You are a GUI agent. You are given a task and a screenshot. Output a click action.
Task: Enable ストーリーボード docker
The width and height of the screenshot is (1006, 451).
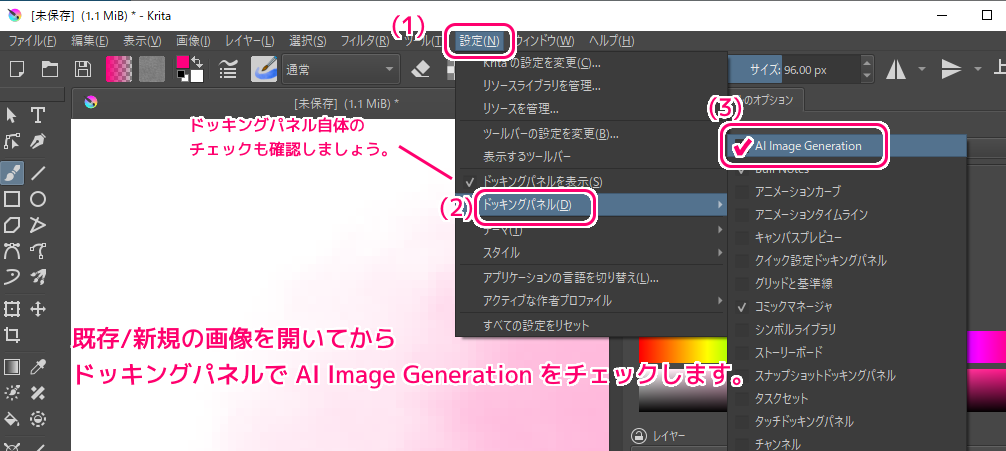pyautogui.click(x=847, y=353)
